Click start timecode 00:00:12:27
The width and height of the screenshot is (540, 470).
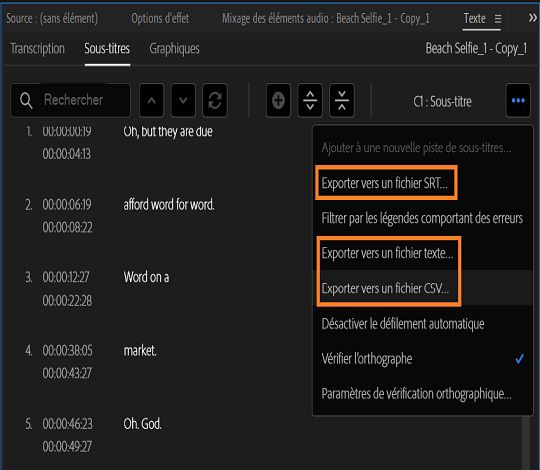[66, 277]
